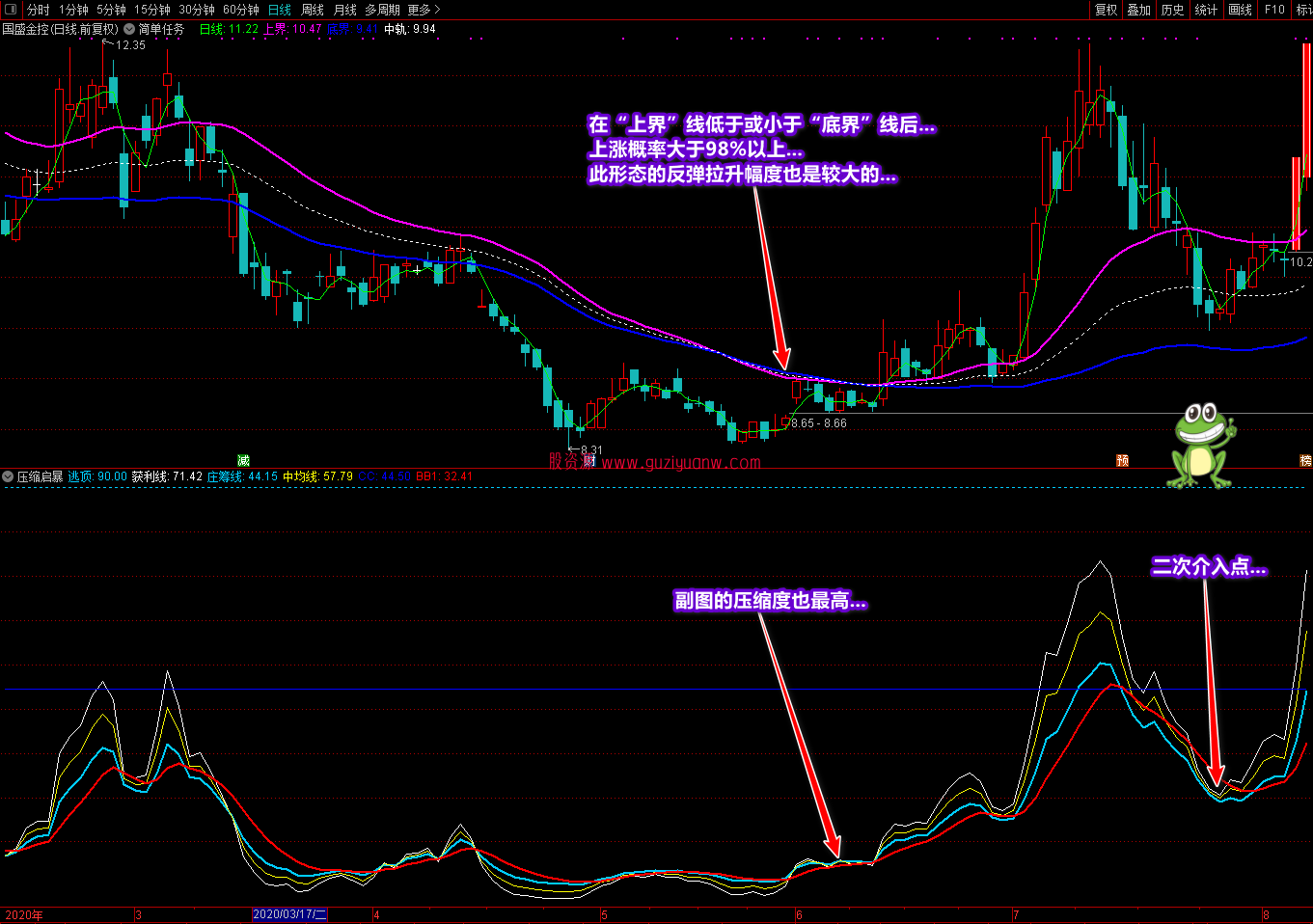Open the main chart indicator settings arrow
This screenshot has width=1313, height=924.
[x=129, y=29]
